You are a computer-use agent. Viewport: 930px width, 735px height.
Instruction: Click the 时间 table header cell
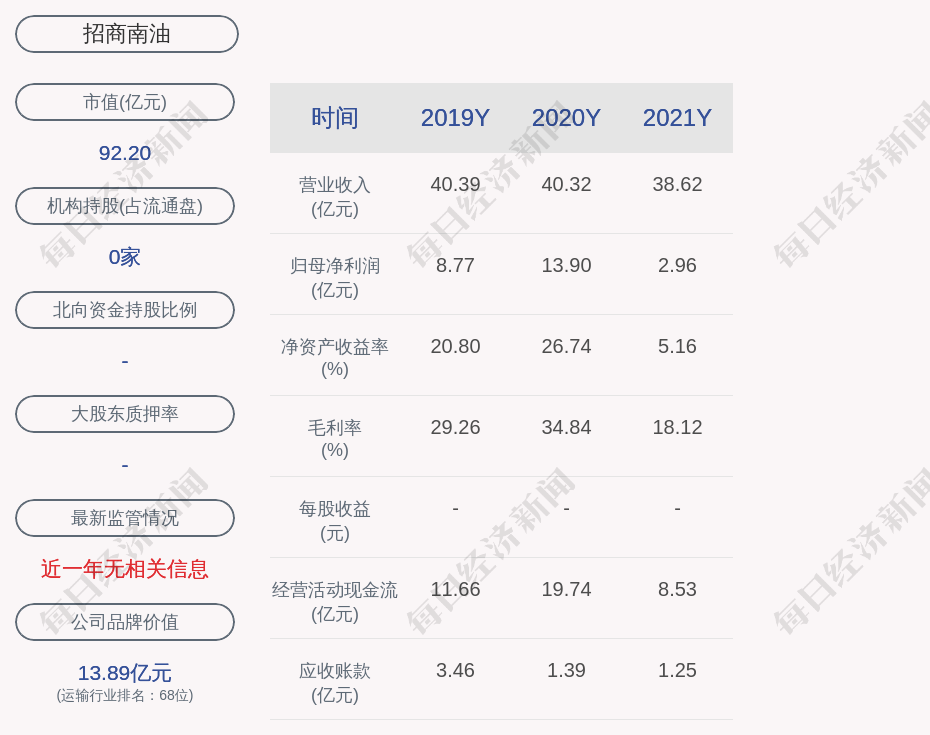[334, 118]
